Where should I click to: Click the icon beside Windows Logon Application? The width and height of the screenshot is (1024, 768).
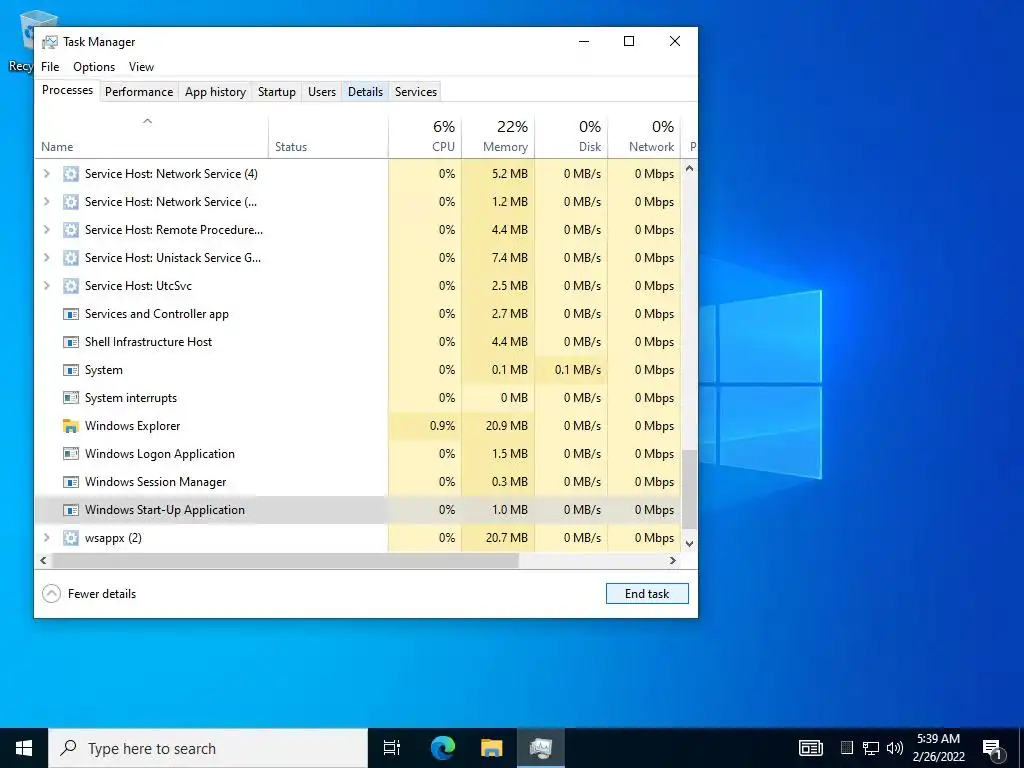pyautogui.click(x=71, y=454)
